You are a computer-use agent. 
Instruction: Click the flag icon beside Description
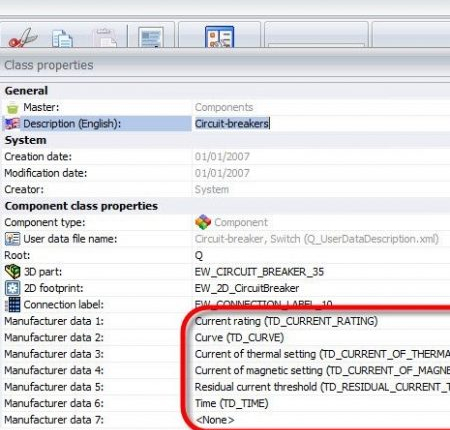12,124
